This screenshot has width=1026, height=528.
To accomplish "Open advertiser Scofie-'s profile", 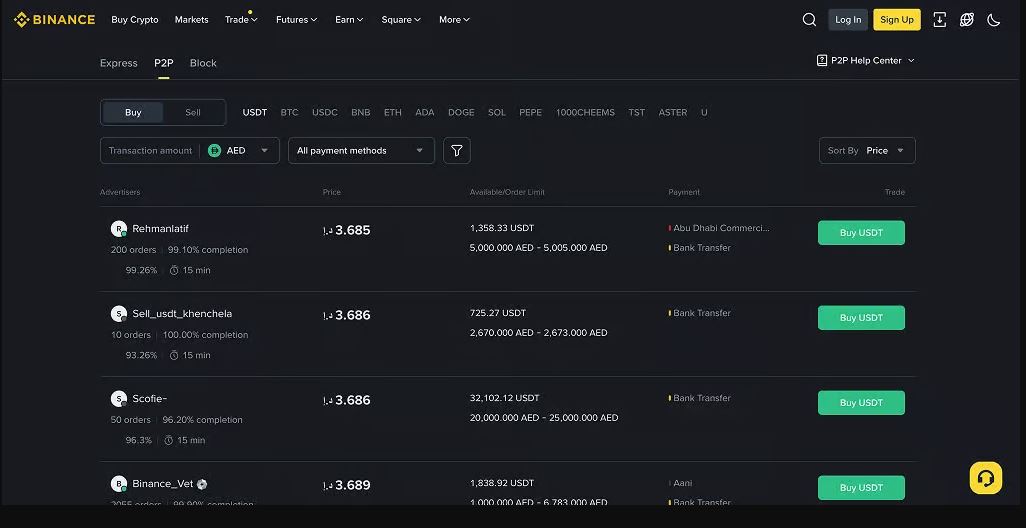I will [150, 399].
